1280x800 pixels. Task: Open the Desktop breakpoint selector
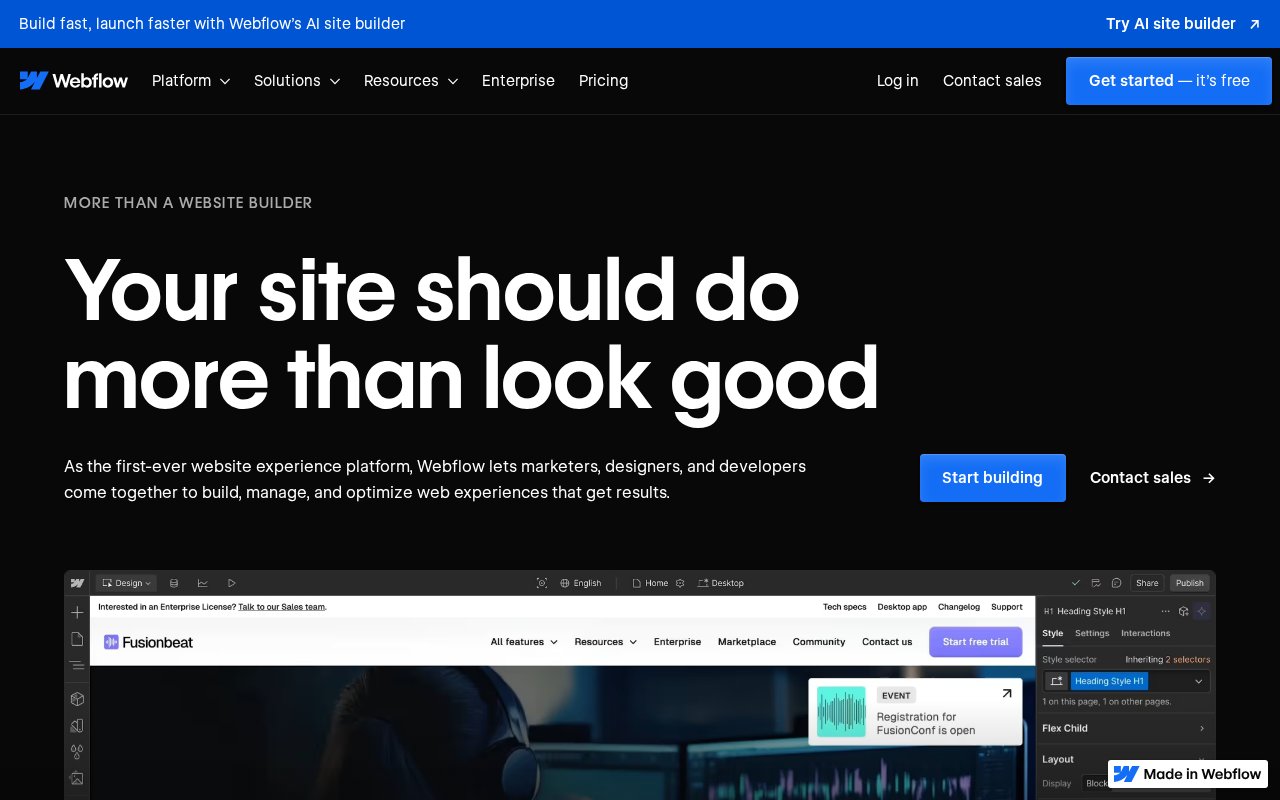pos(721,583)
